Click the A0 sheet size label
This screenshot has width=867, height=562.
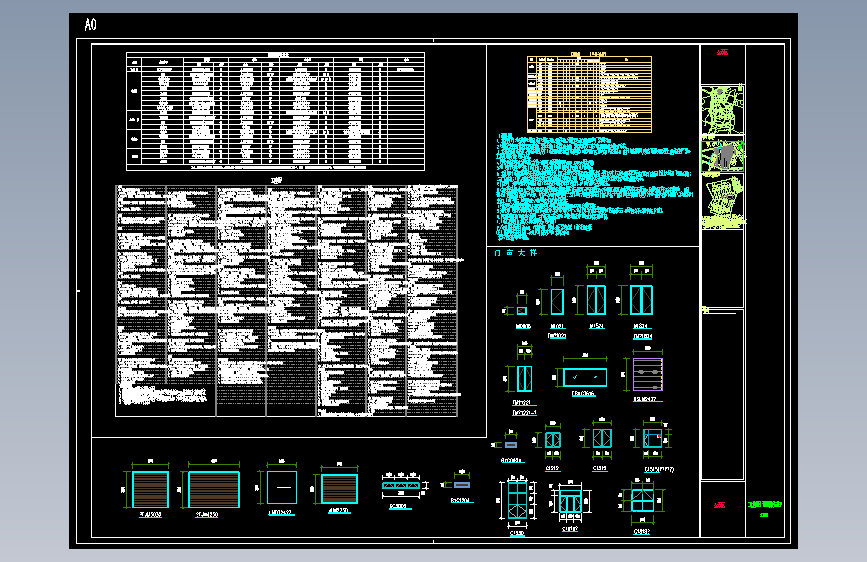(x=90, y=24)
